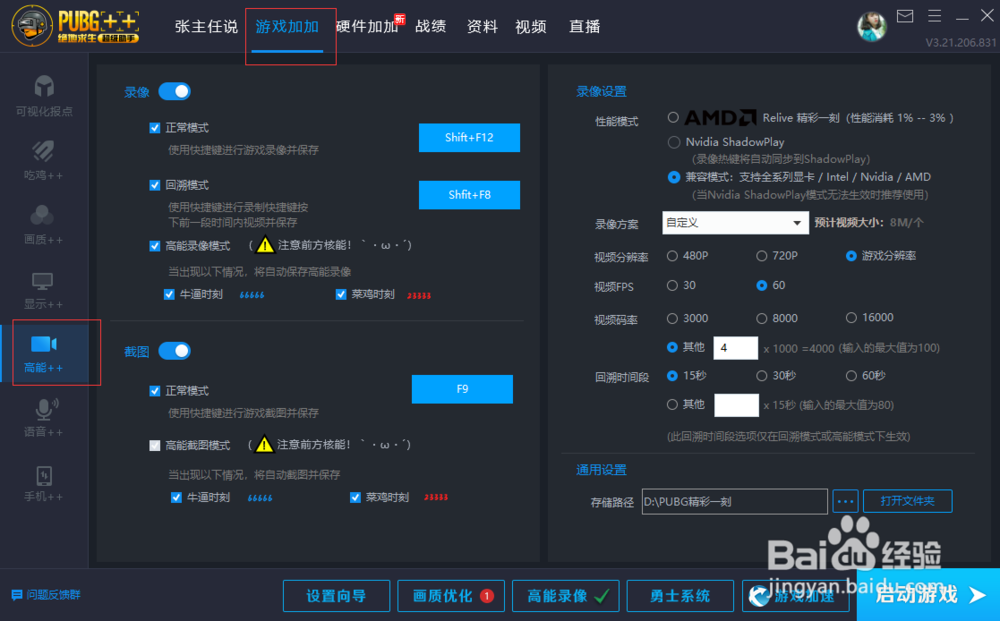Viewport: 1000px width, 621px height.
Task: Uncheck 正常模式 under 截图
Action: pyautogui.click(x=154, y=391)
